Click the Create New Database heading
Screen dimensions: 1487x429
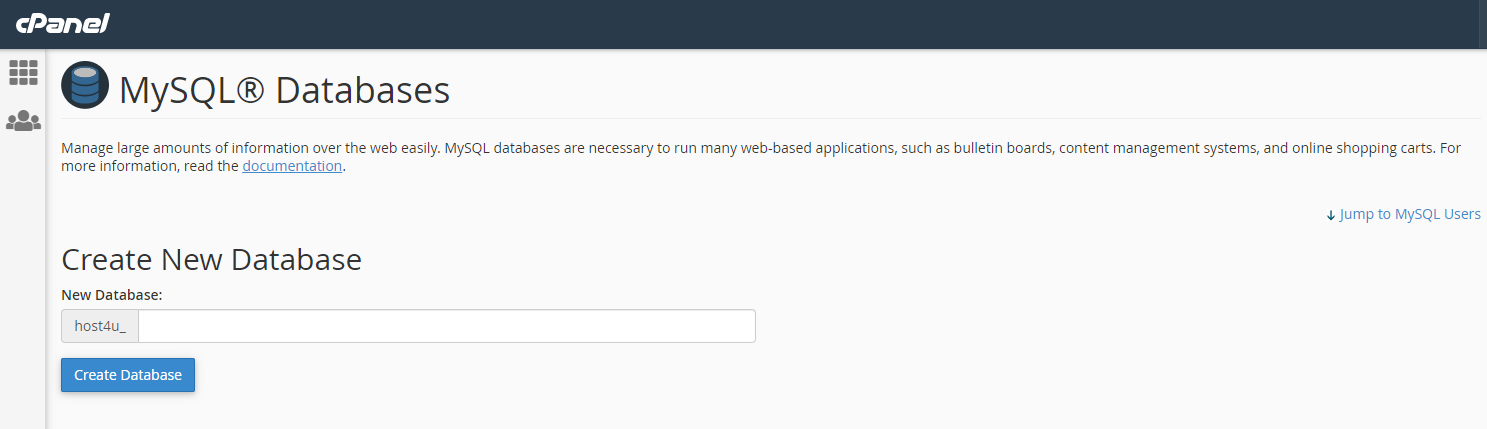coord(211,260)
